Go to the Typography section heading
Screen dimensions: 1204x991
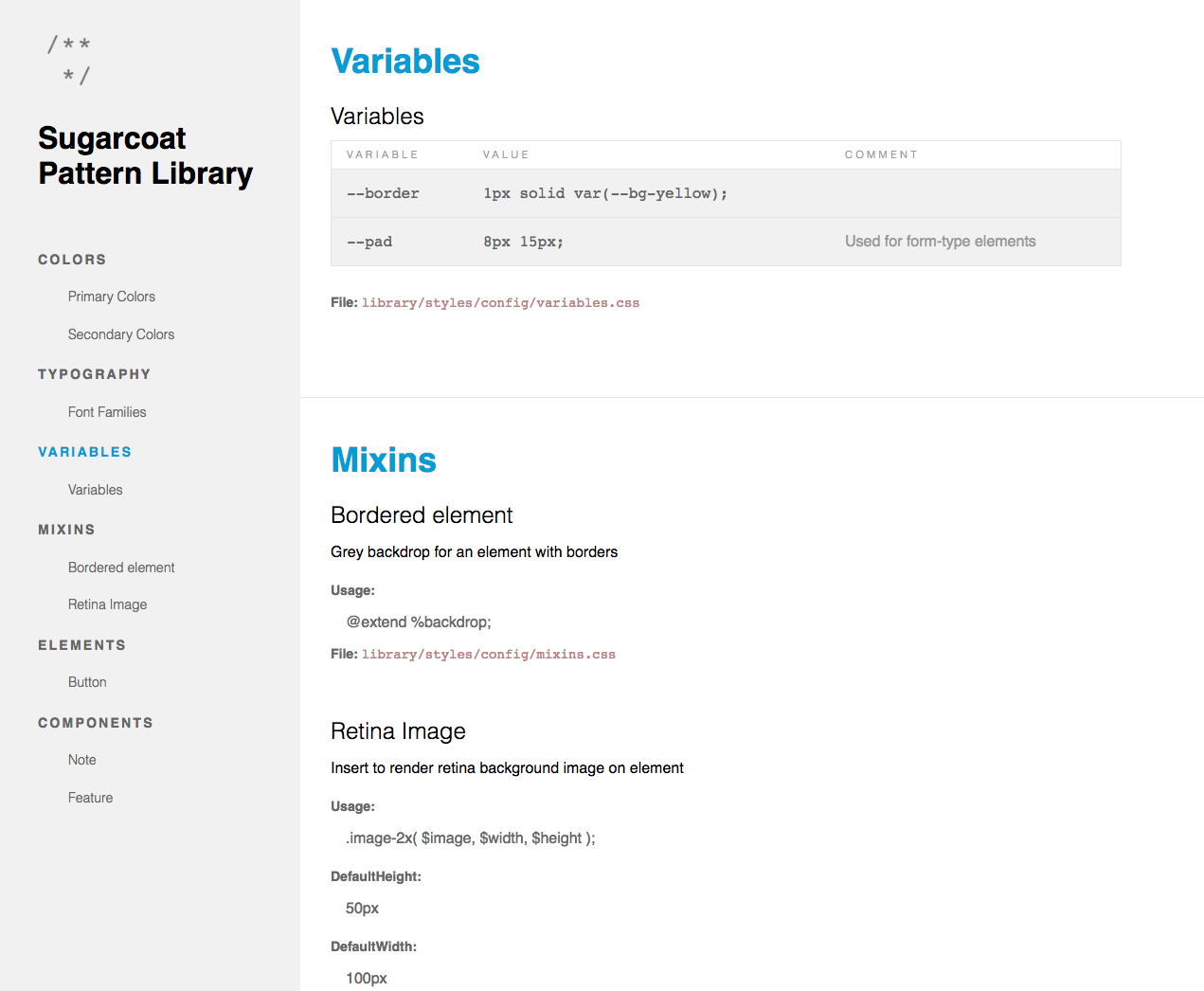click(x=95, y=374)
